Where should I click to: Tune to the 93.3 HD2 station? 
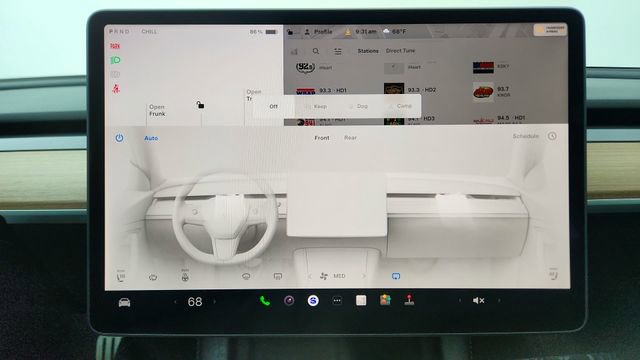point(410,90)
